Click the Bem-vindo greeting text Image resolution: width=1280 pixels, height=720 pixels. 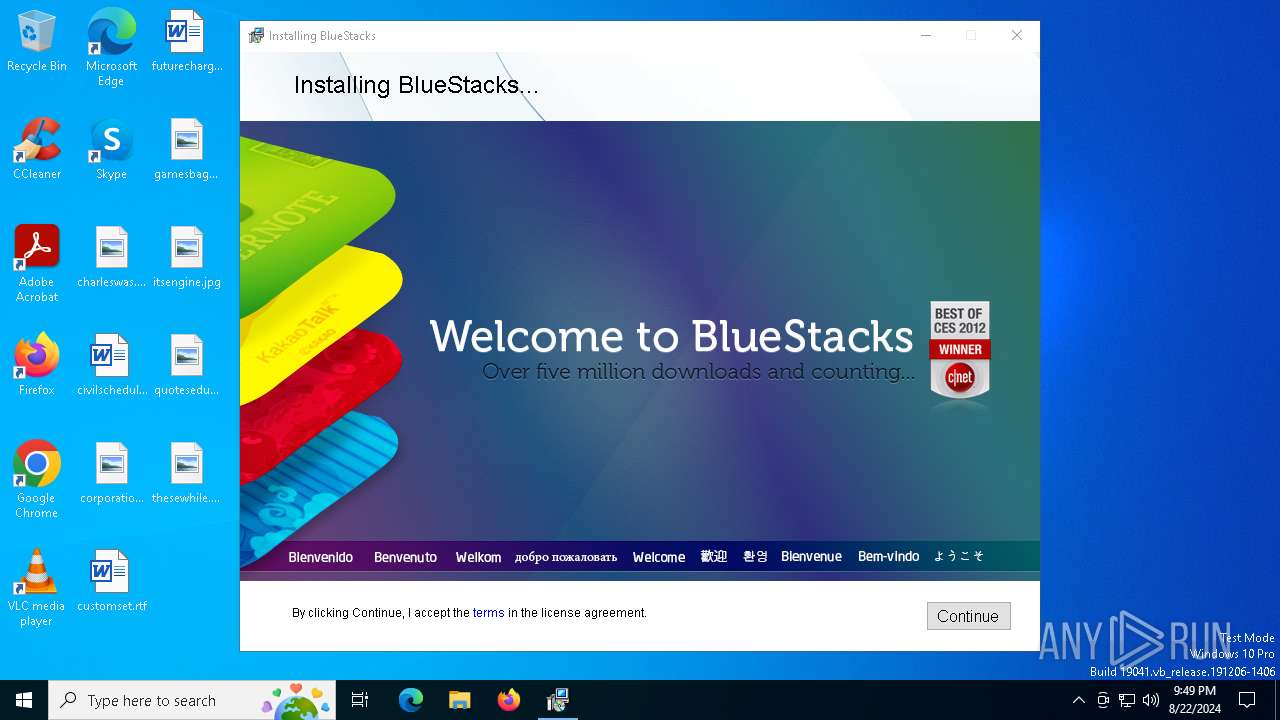coord(888,557)
